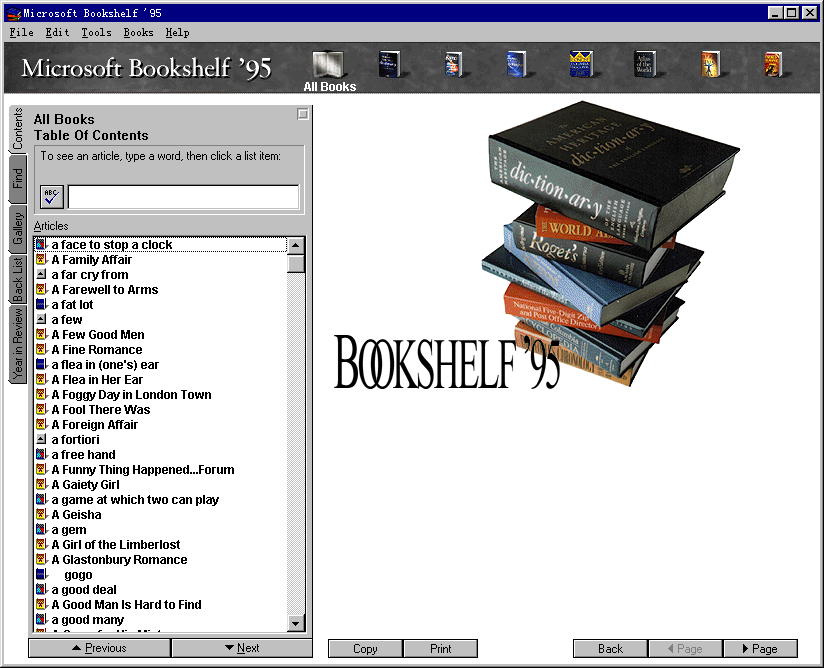Click the Bookshelf icon in the title bar
824x668 pixels.
point(13,13)
